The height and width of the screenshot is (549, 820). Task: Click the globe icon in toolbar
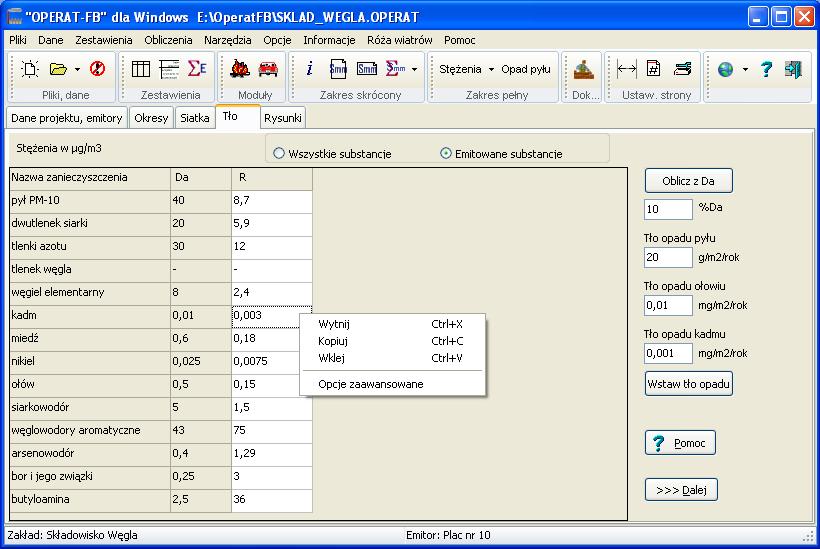[x=725, y=69]
